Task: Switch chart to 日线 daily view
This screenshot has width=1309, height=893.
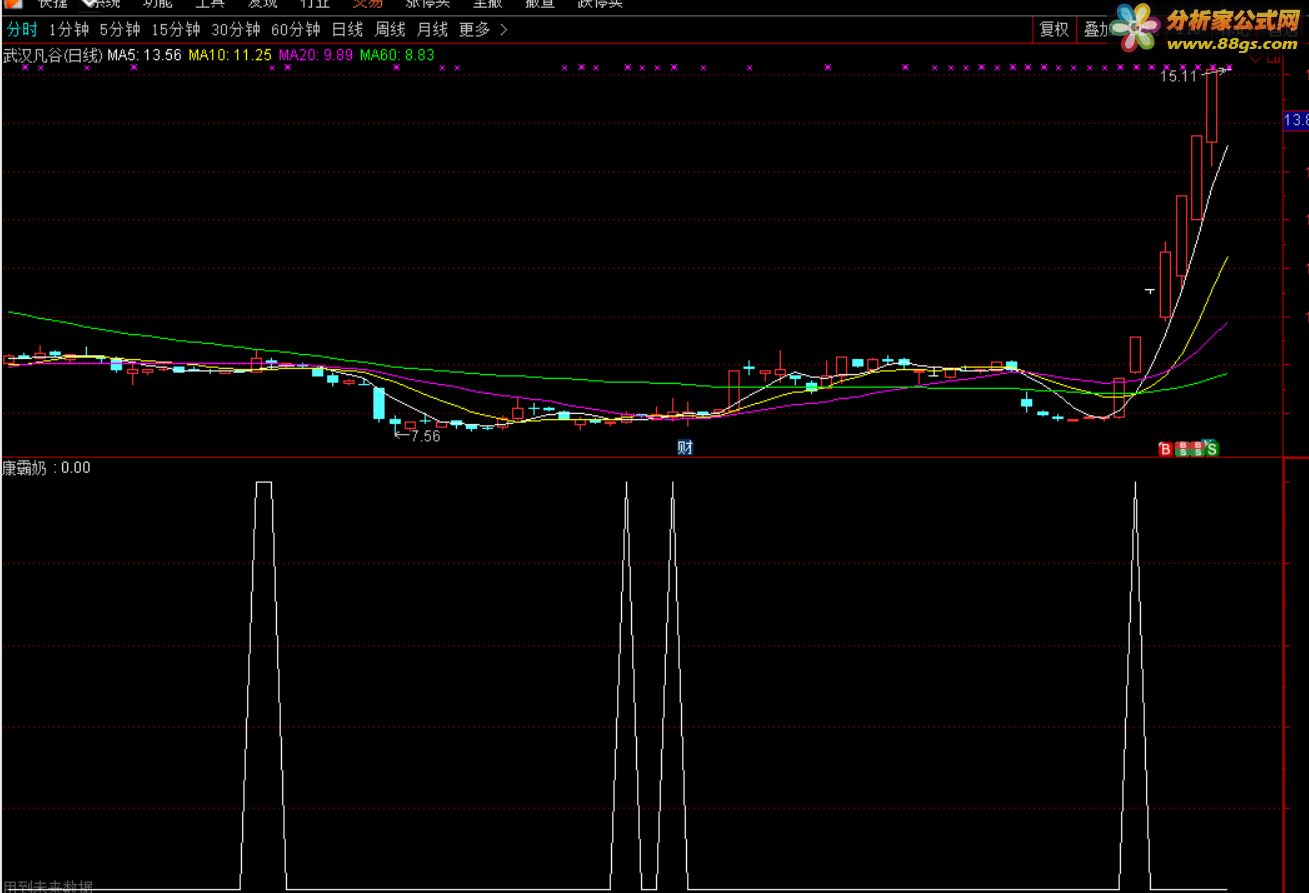Action: click(348, 30)
